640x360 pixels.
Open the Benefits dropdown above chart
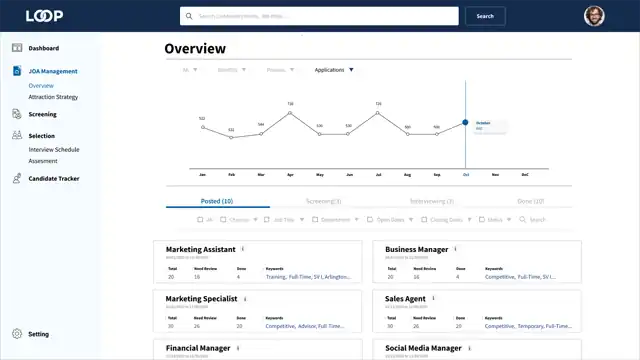point(231,70)
